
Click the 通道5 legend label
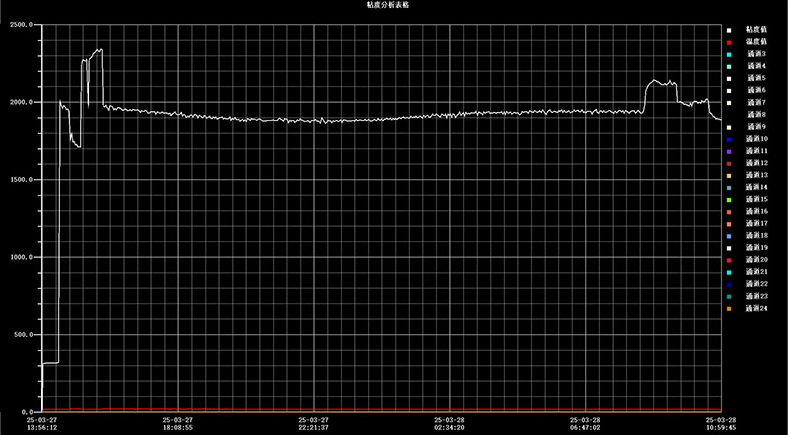(756, 78)
